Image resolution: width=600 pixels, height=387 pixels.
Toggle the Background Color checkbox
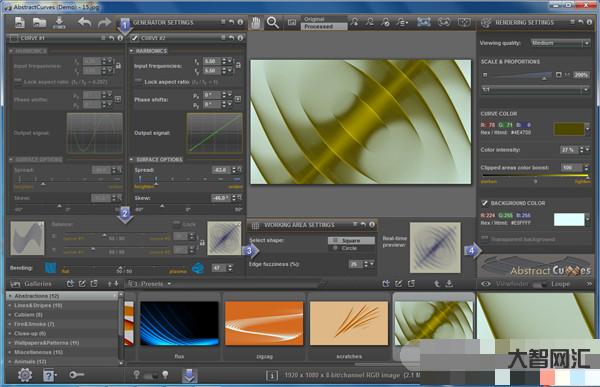tap(484, 203)
